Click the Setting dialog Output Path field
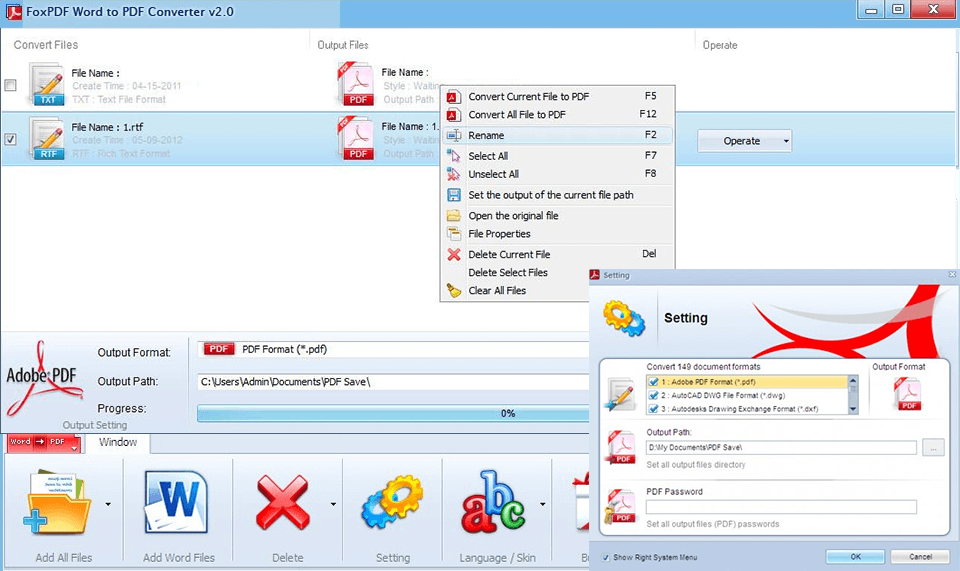 pos(781,448)
